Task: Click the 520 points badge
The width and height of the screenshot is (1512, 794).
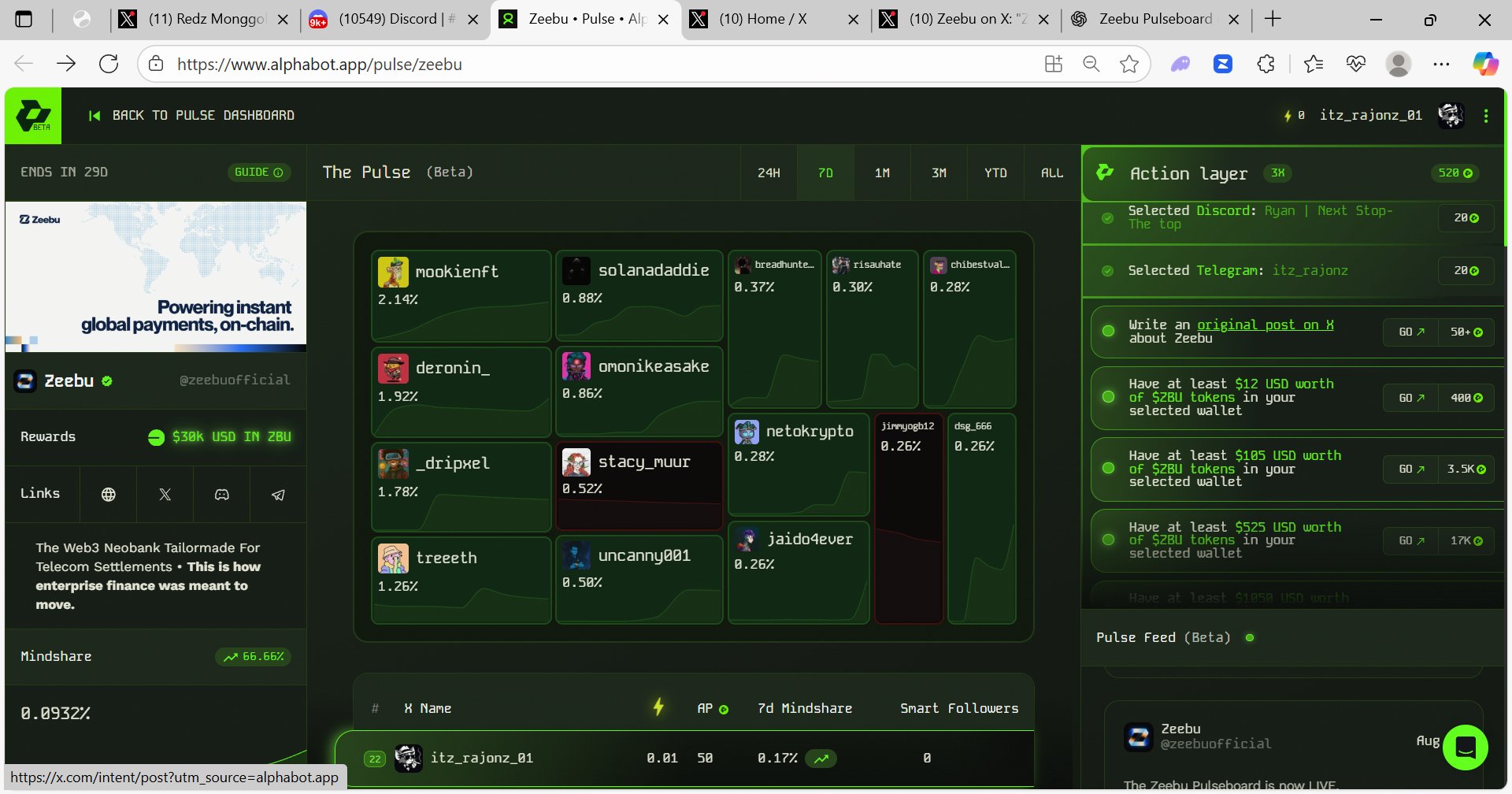Action: click(x=1455, y=173)
